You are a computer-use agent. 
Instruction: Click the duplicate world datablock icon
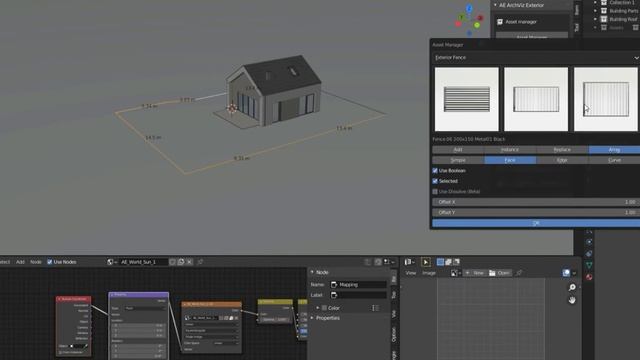(181, 262)
